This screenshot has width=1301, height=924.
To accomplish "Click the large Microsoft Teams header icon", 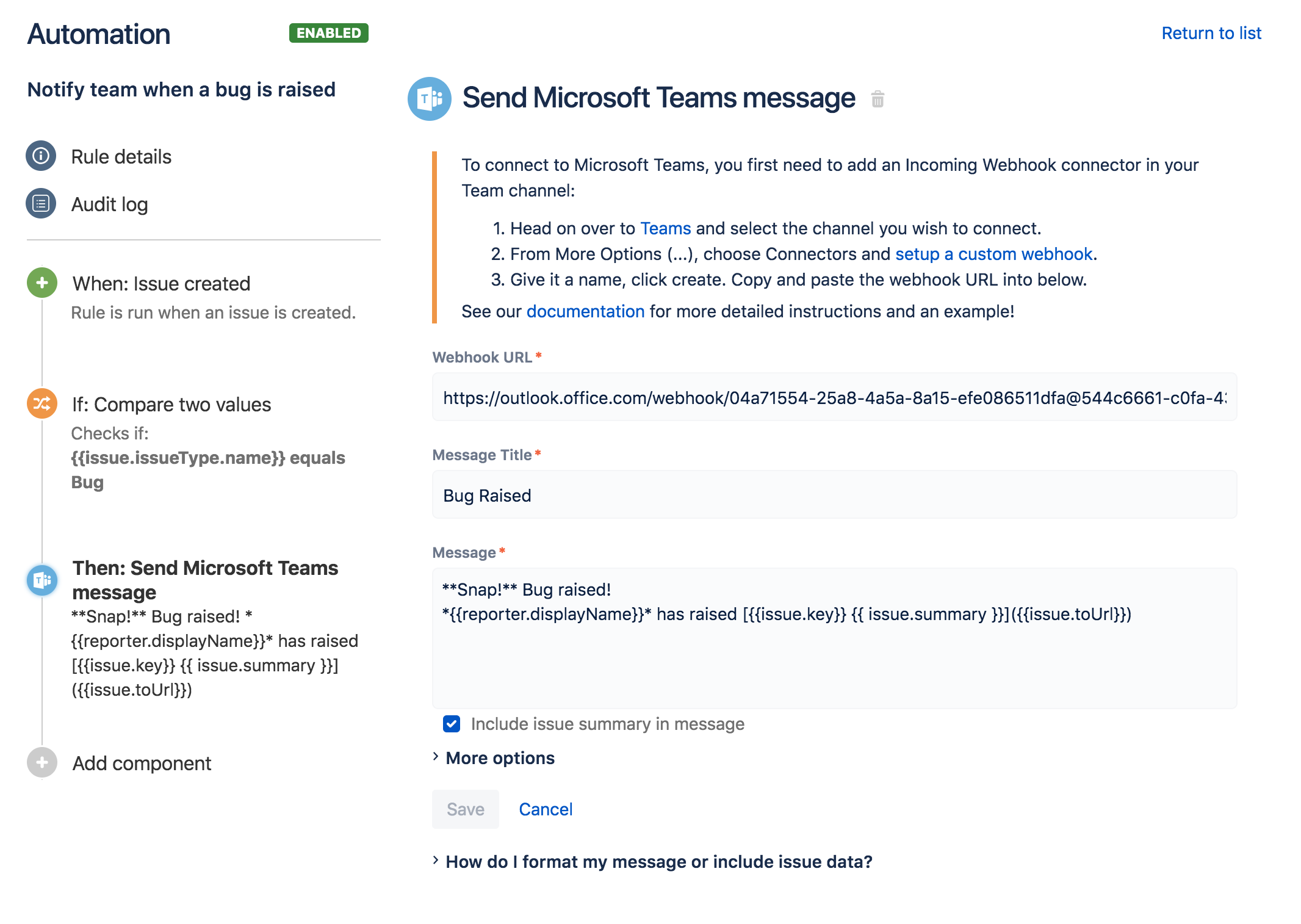I will (430, 99).
